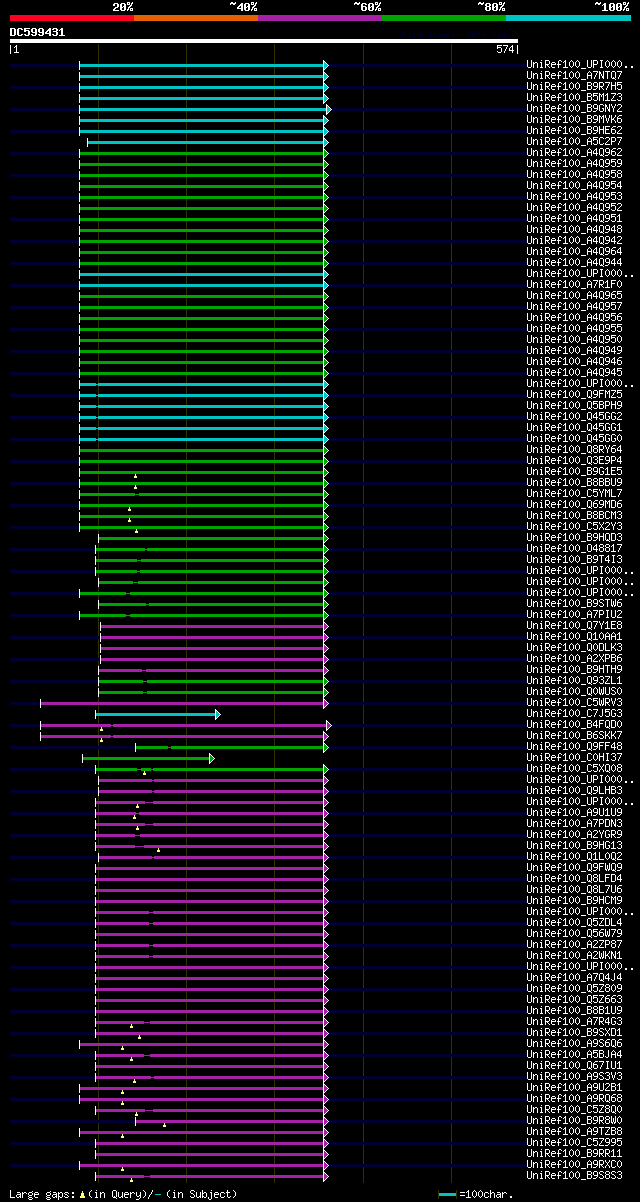The image size is (640, 1202).
Task: Open UniRef100_C5X2Y3 hit
Action: tap(574, 526)
